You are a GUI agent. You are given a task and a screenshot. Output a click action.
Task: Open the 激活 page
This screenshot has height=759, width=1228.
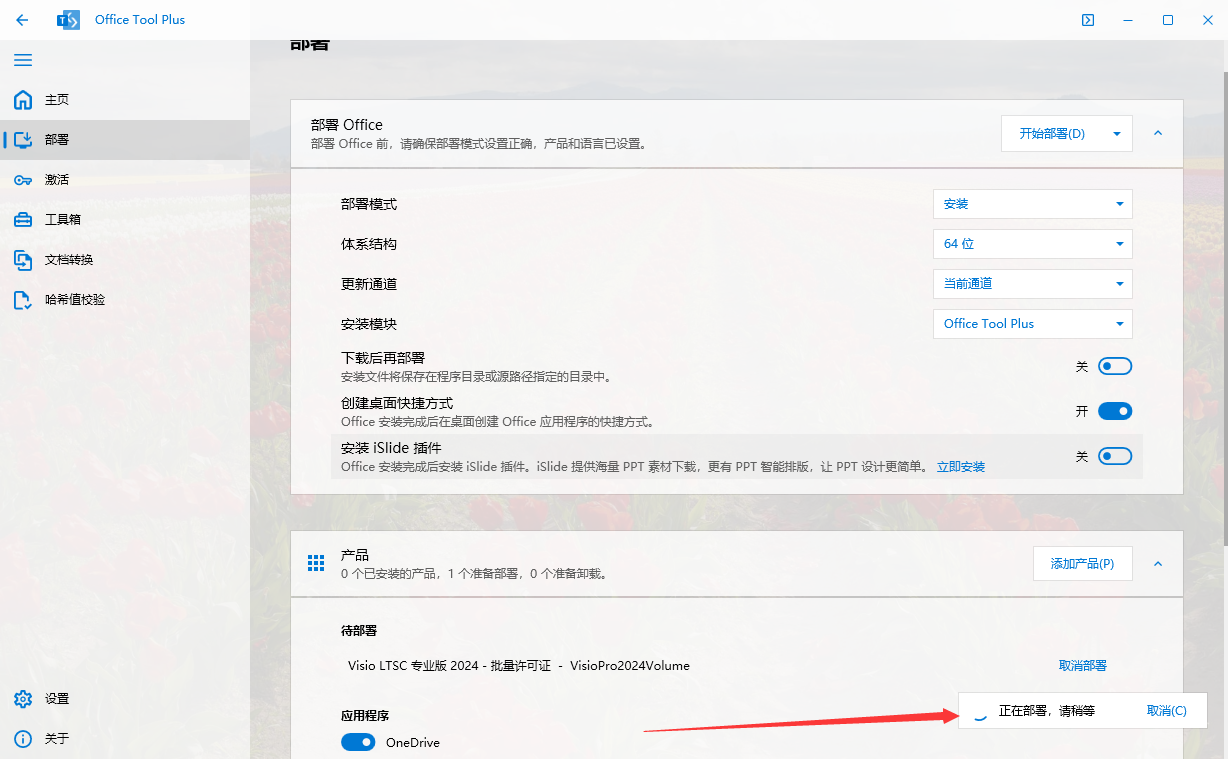(125, 180)
